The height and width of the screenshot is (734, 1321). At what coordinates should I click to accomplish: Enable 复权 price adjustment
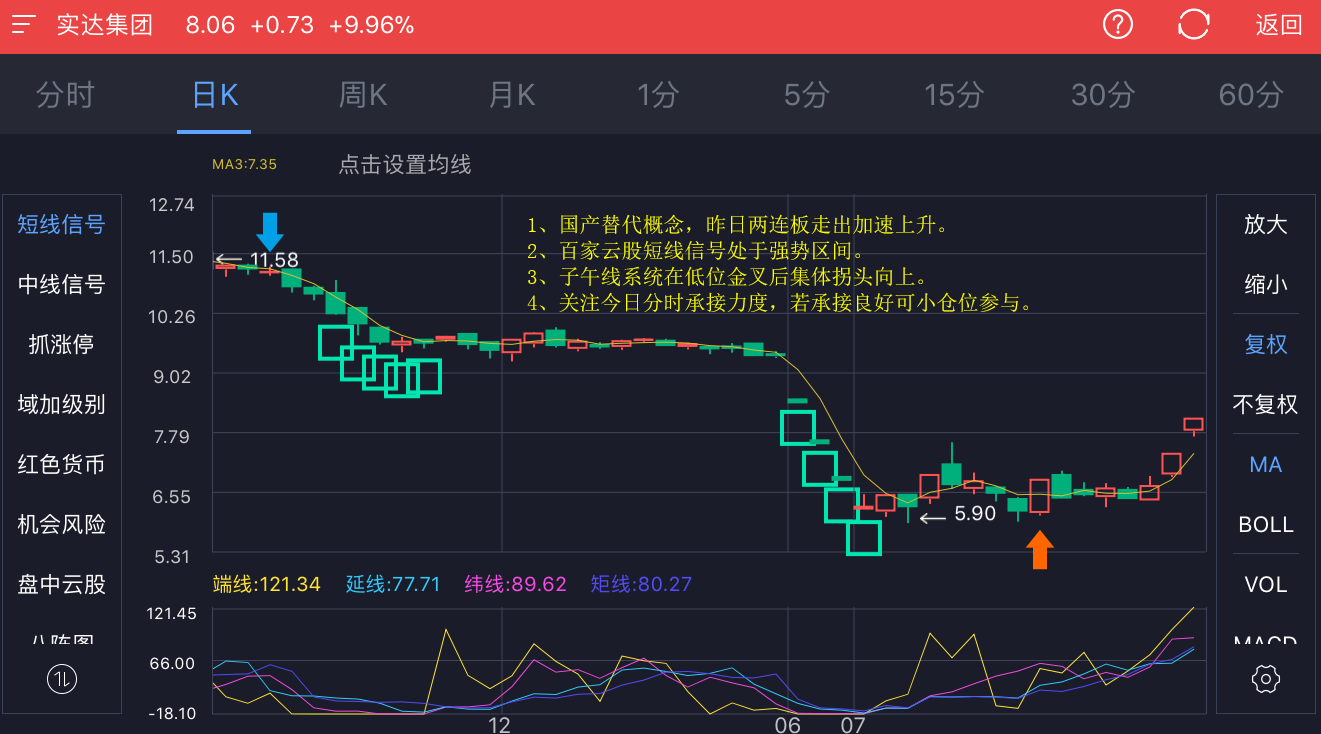tap(1265, 344)
